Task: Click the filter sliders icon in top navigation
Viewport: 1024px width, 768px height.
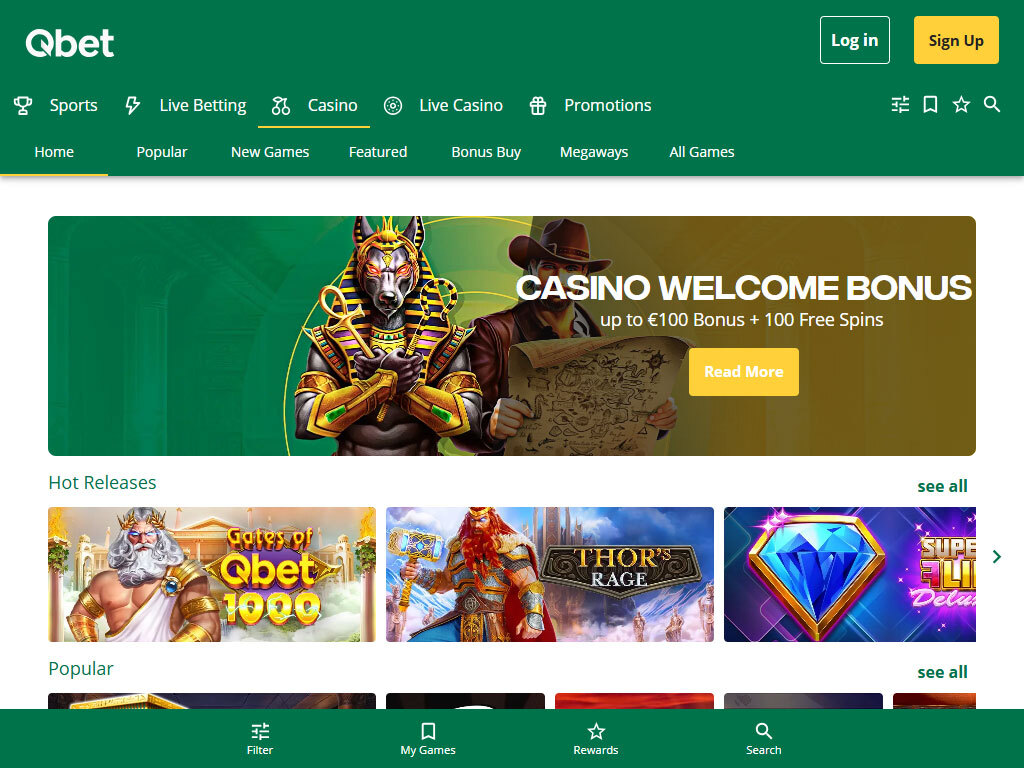Action: [x=900, y=104]
